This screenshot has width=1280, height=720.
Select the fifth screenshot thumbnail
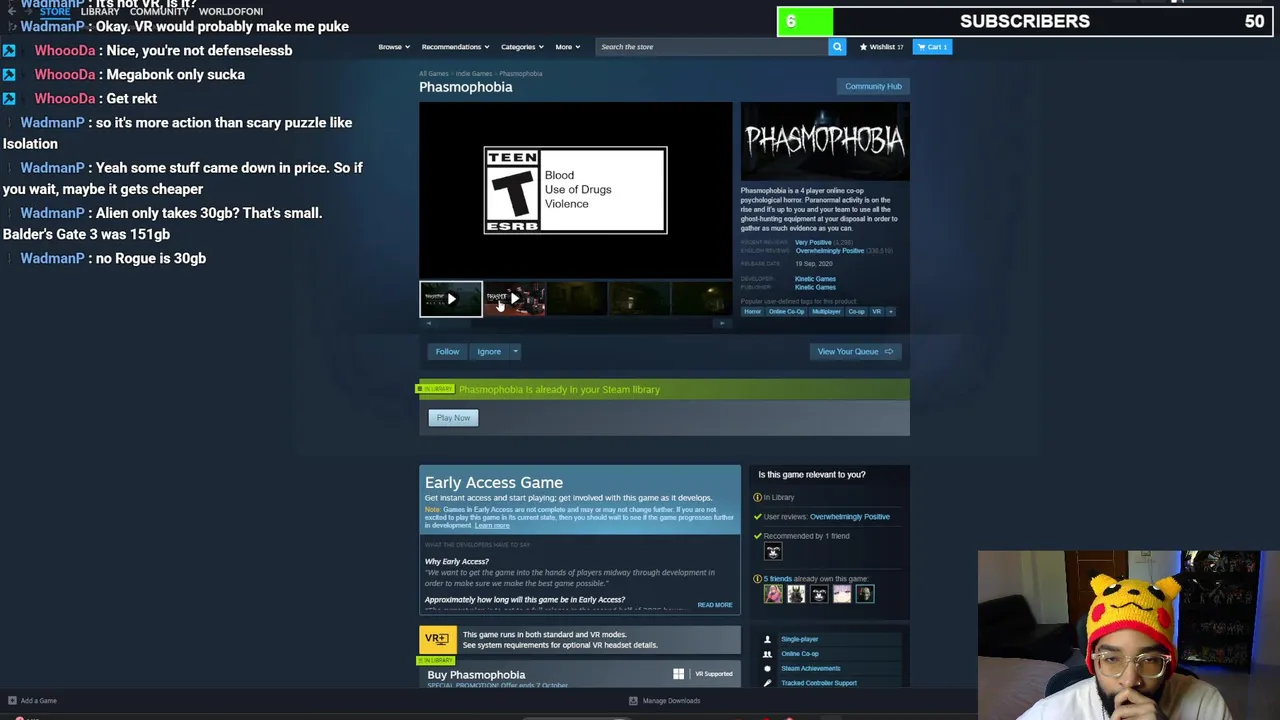(x=703, y=298)
